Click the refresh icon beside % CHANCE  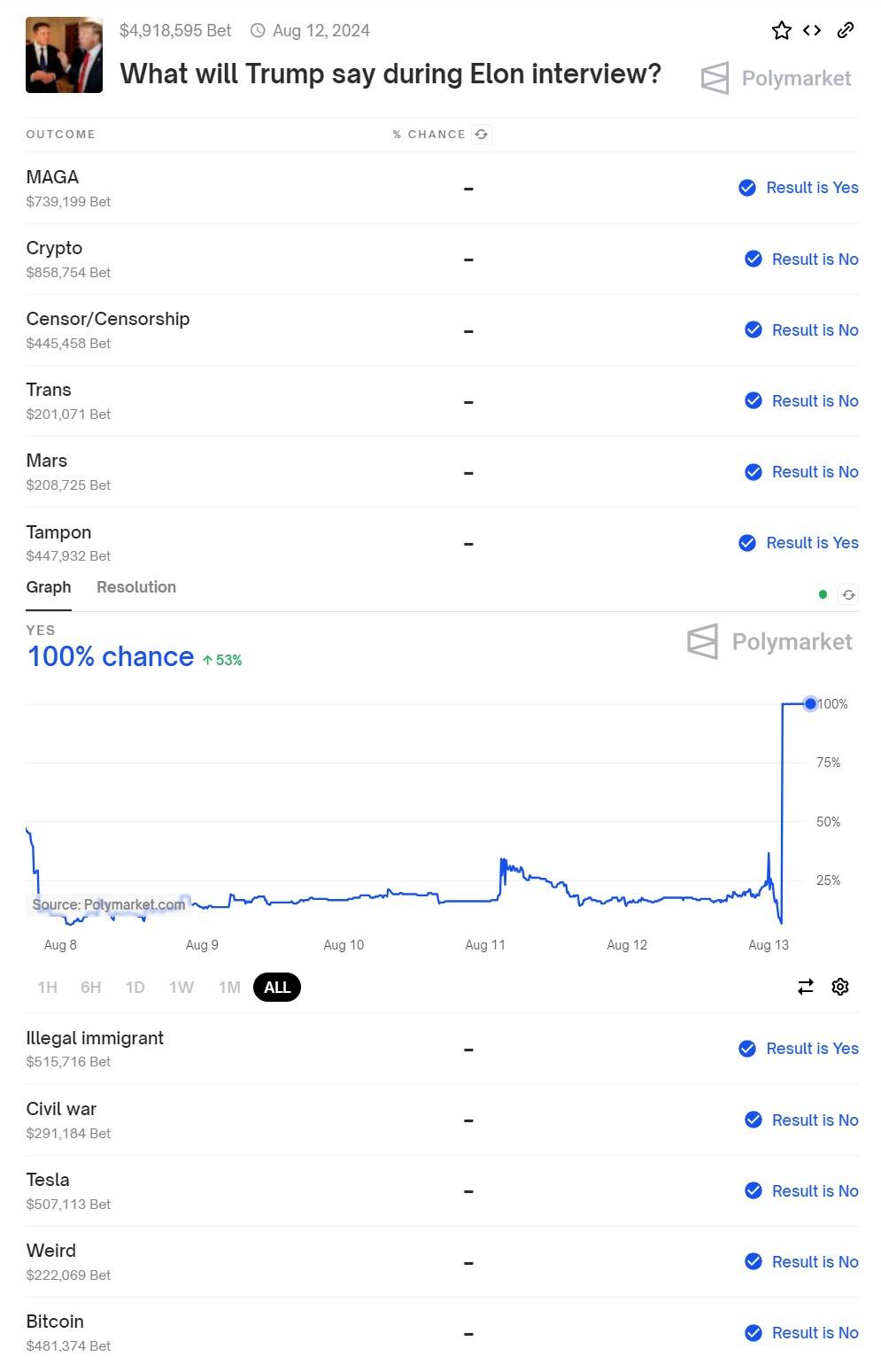[x=481, y=135]
